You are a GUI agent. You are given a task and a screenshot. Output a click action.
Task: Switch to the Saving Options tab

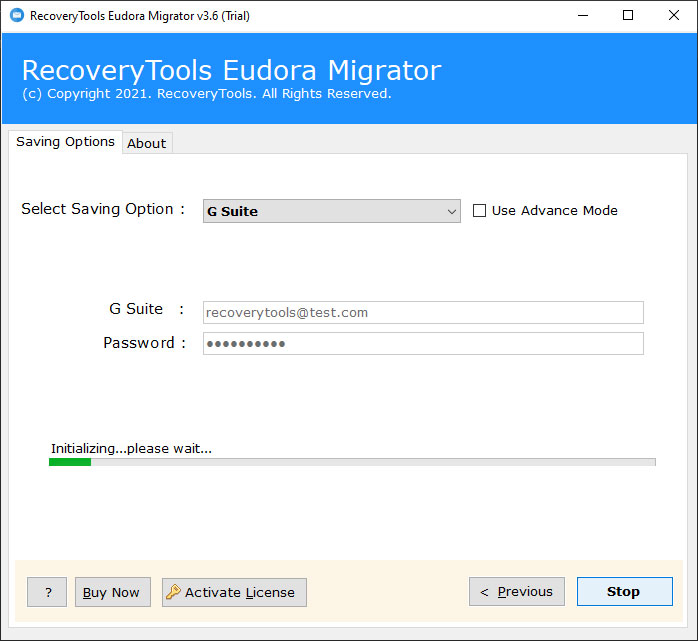[x=65, y=142]
